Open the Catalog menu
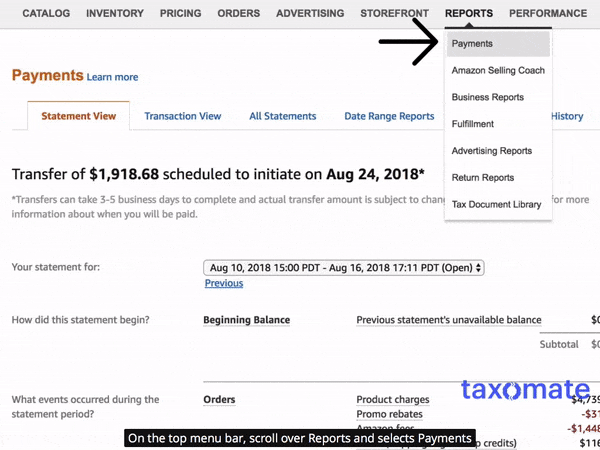 click(46, 13)
